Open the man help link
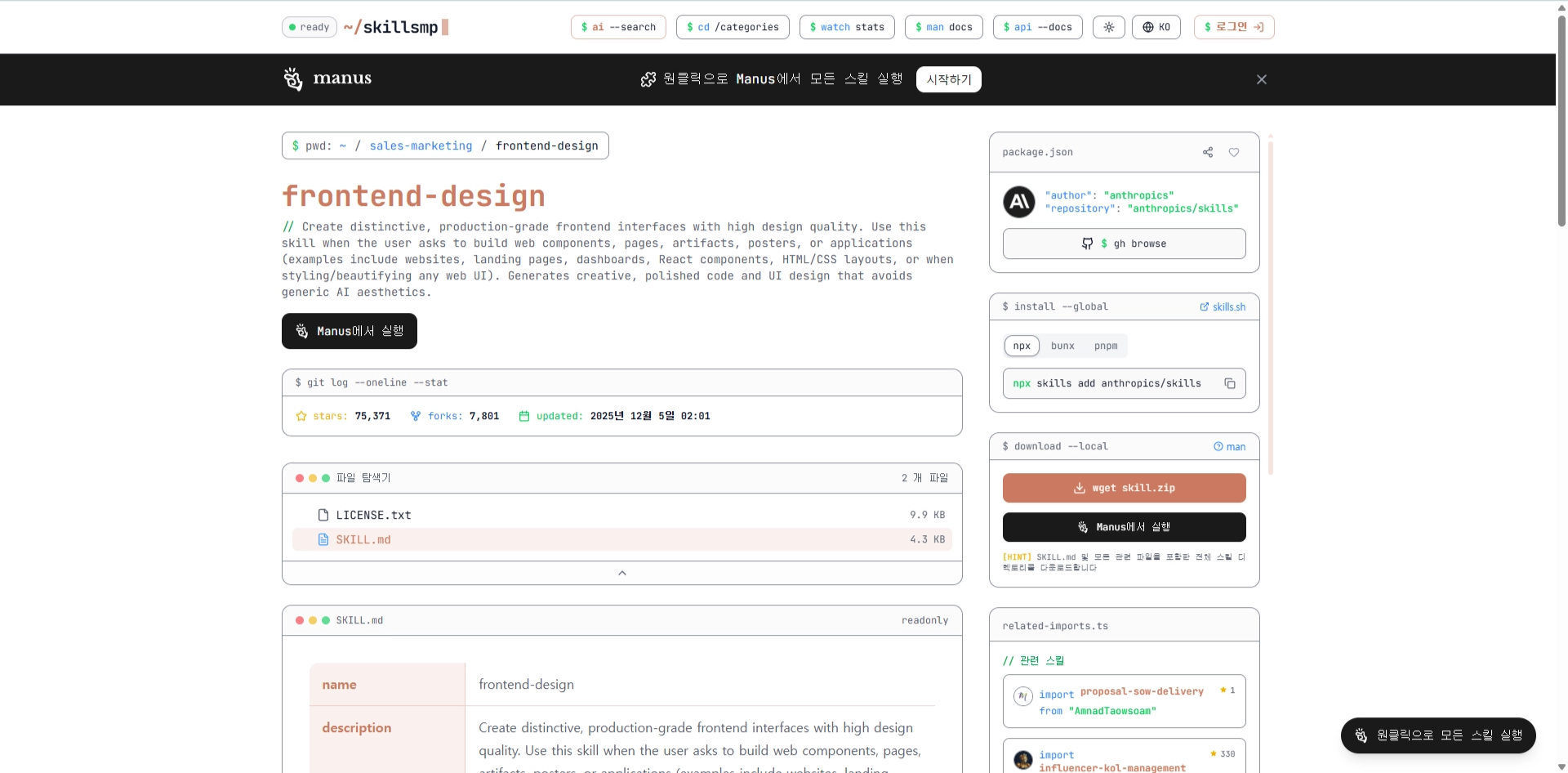This screenshot has height=773, width=1568. tap(1229, 447)
